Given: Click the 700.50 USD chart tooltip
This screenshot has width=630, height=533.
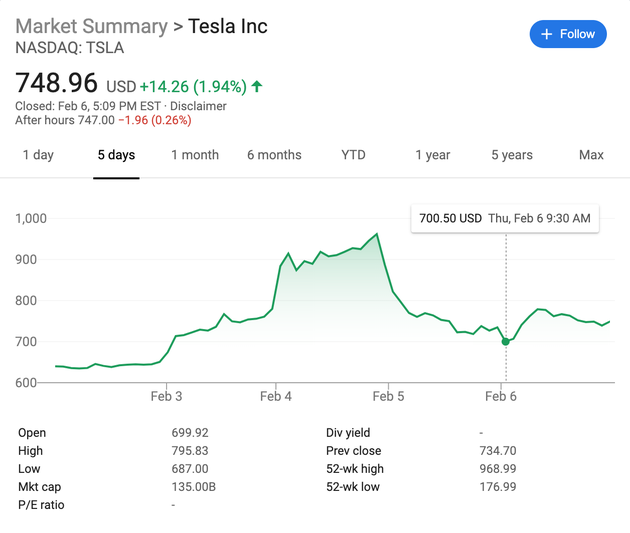Looking at the screenshot, I should (504, 218).
